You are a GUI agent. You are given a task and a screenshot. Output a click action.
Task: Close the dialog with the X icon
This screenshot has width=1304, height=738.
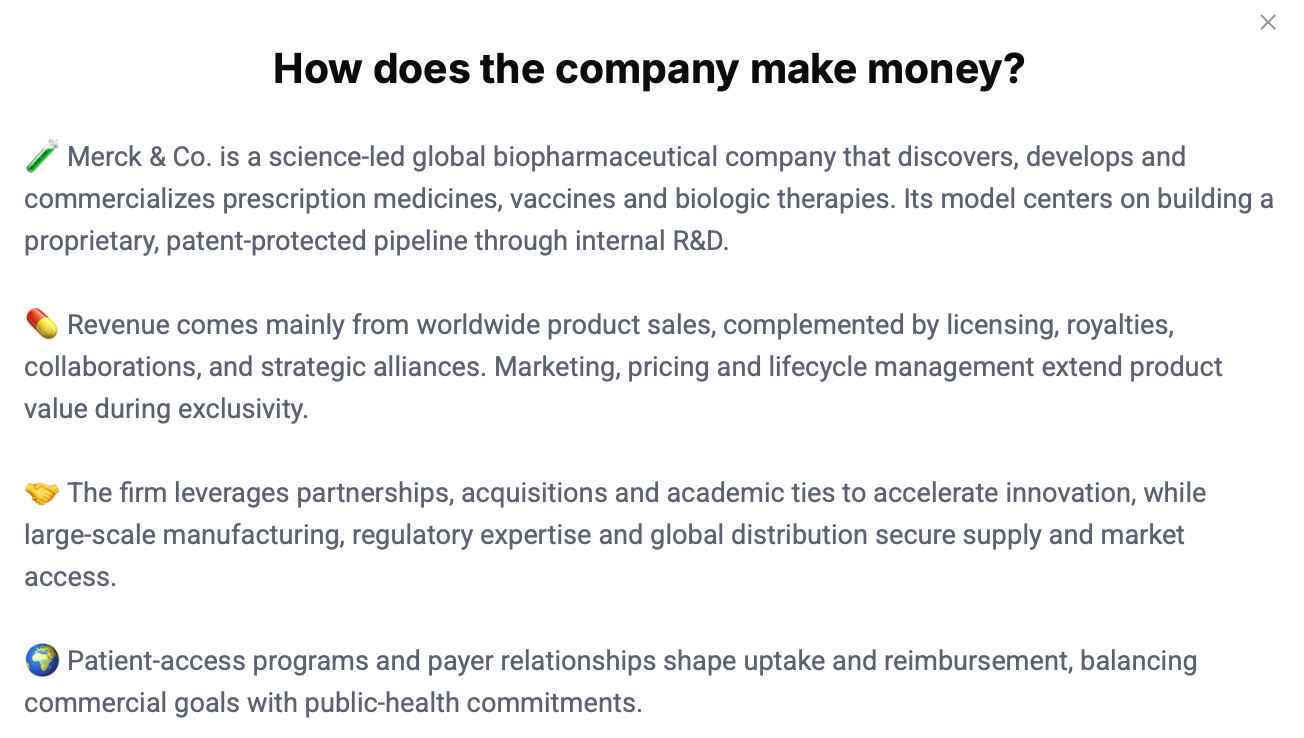[x=1268, y=22]
